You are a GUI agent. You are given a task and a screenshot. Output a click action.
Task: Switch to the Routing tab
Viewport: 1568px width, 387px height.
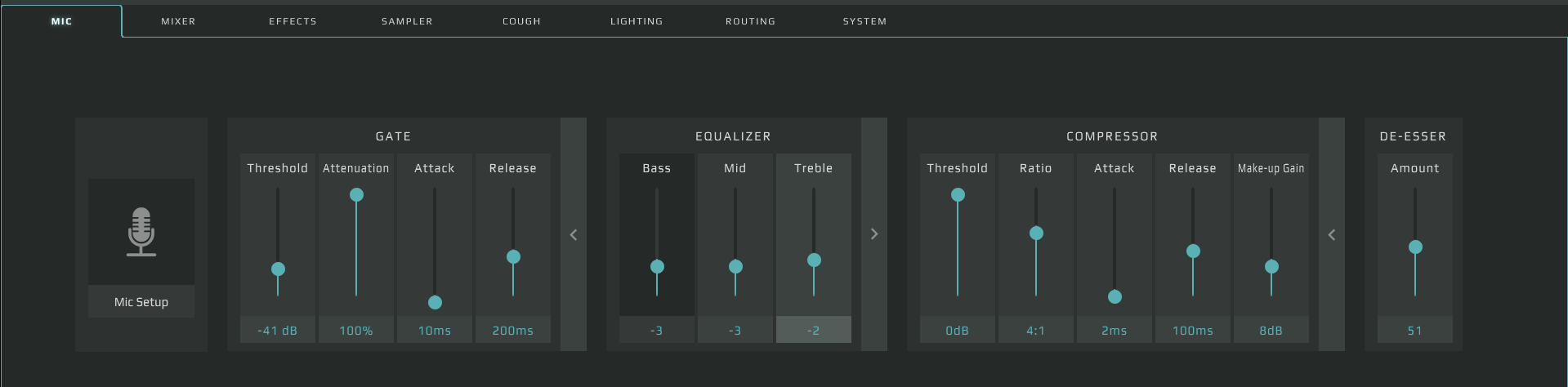click(x=750, y=21)
